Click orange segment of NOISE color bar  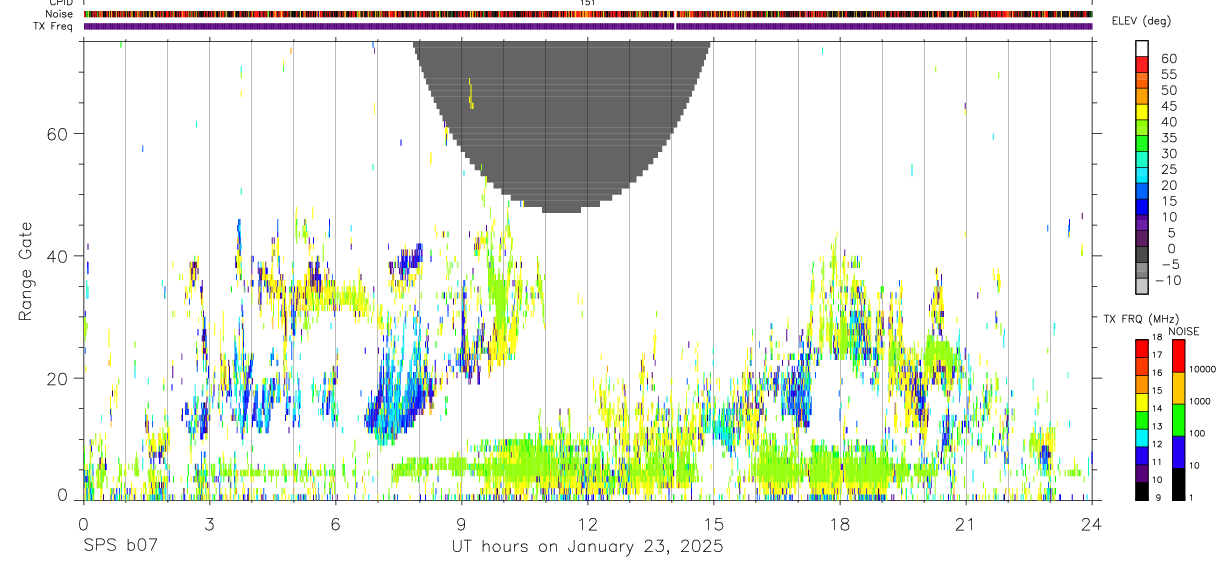click(x=1178, y=388)
